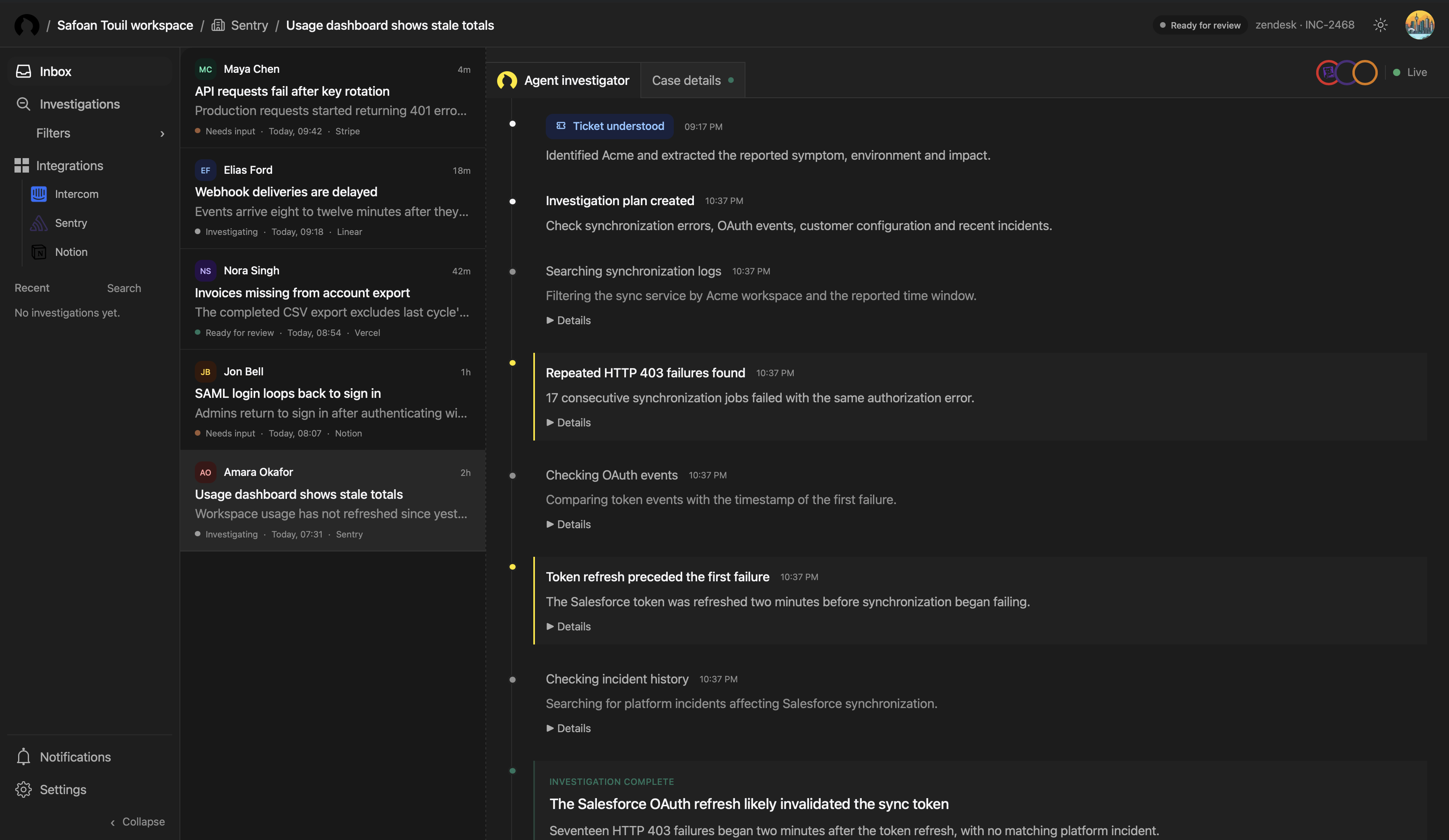Open the Notion integration icon
Image resolution: width=1449 pixels, height=840 pixels.
tap(39, 252)
